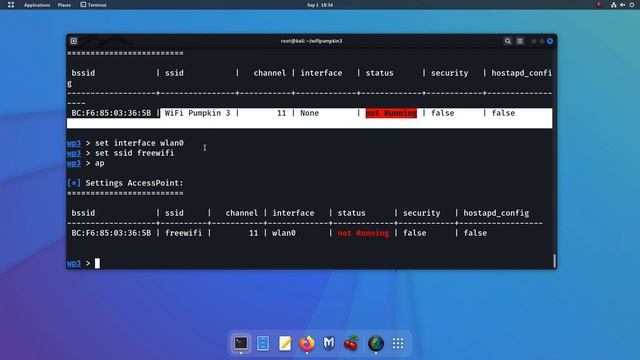Open a new tab in the terminal
The image size is (640, 360).
pyautogui.click(x=73, y=41)
